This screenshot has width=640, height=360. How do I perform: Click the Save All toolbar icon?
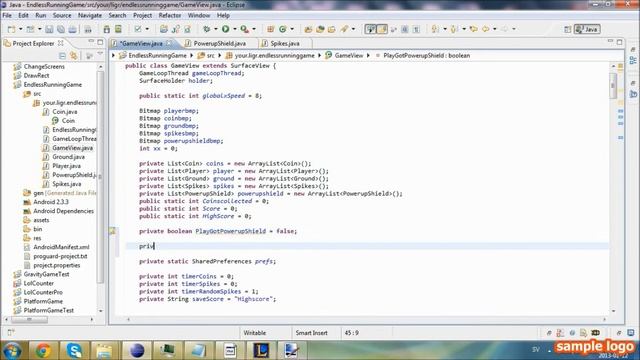[61, 29]
